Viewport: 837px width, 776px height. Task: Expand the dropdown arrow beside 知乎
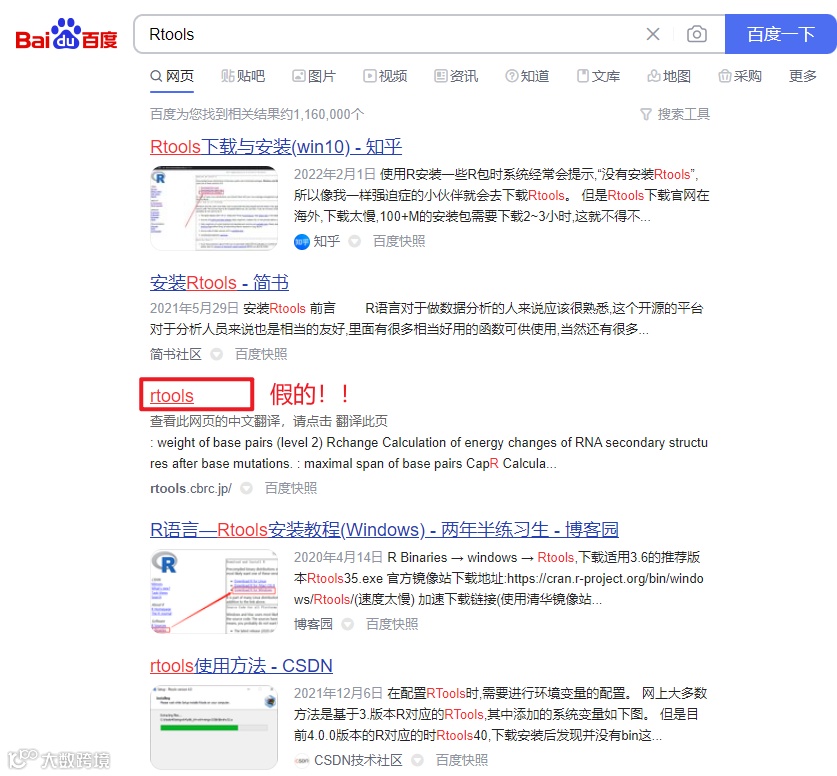coord(354,242)
